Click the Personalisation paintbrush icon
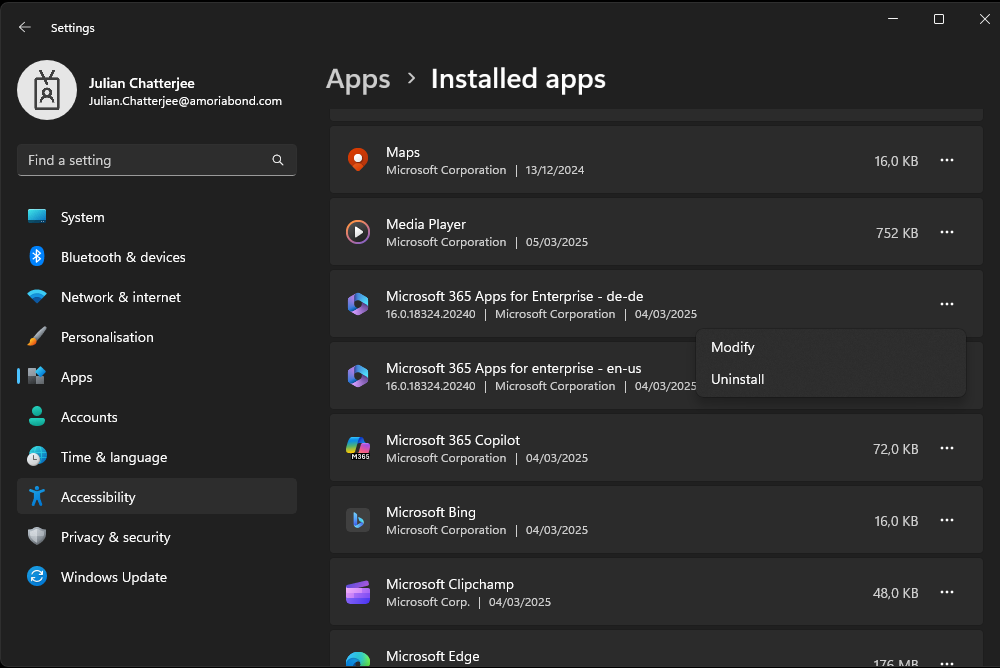Image resolution: width=1000 pixels, height=668 pixels. pos(37,336)
